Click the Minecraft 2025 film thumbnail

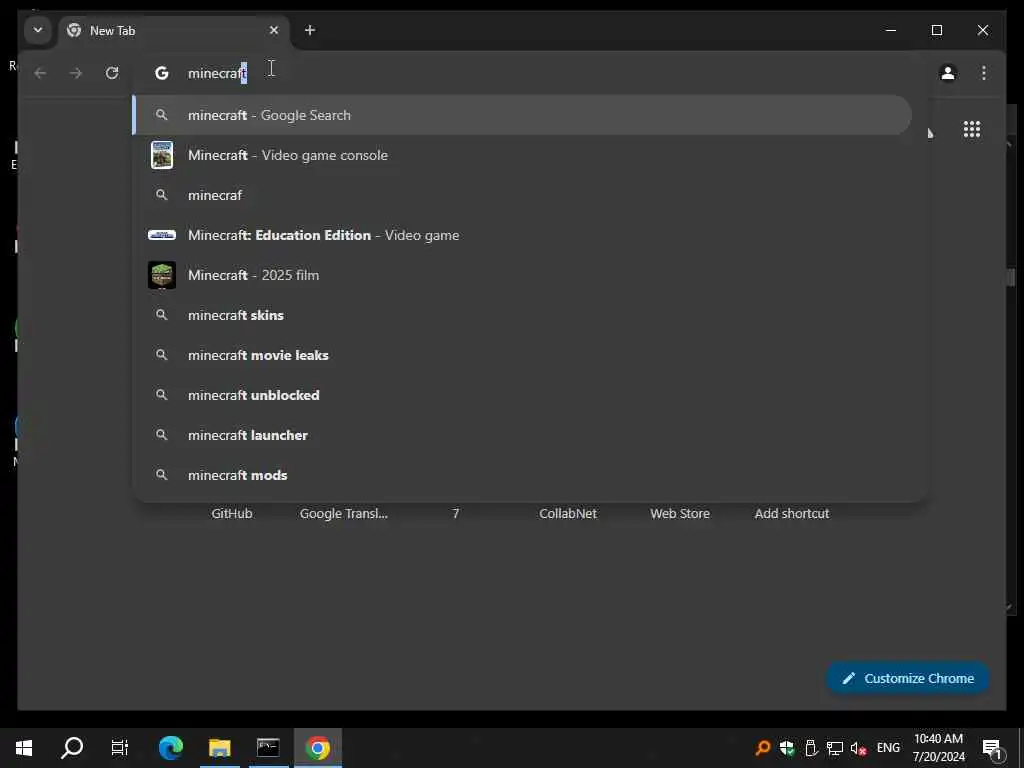click(162, 275)
